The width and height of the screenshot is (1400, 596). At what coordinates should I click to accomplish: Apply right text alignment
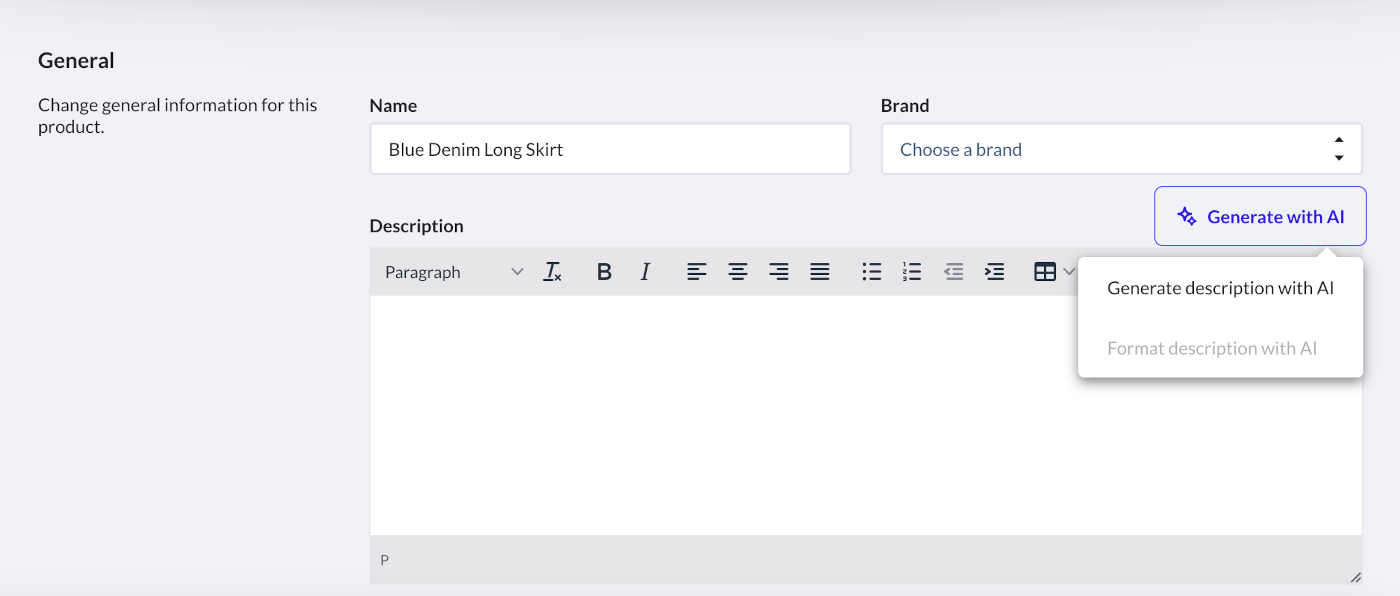[779, 271]
